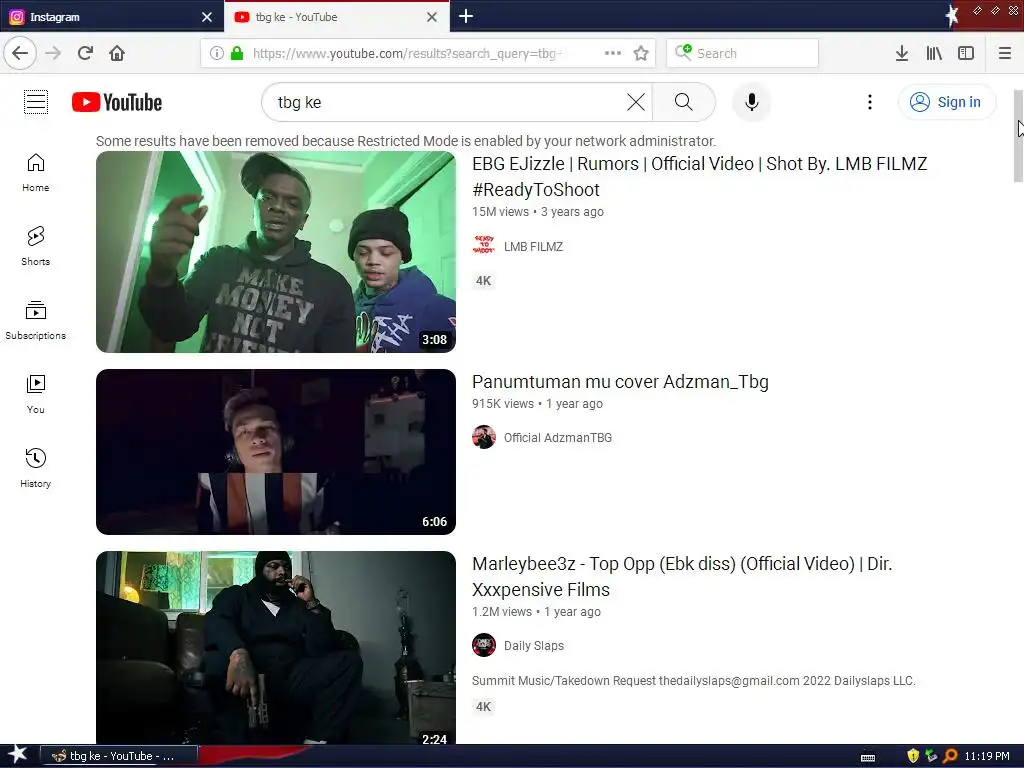Open keyboard tray icon in taskbar
This screenshot has width=1024, height=768.
click(x=868, y=757)
